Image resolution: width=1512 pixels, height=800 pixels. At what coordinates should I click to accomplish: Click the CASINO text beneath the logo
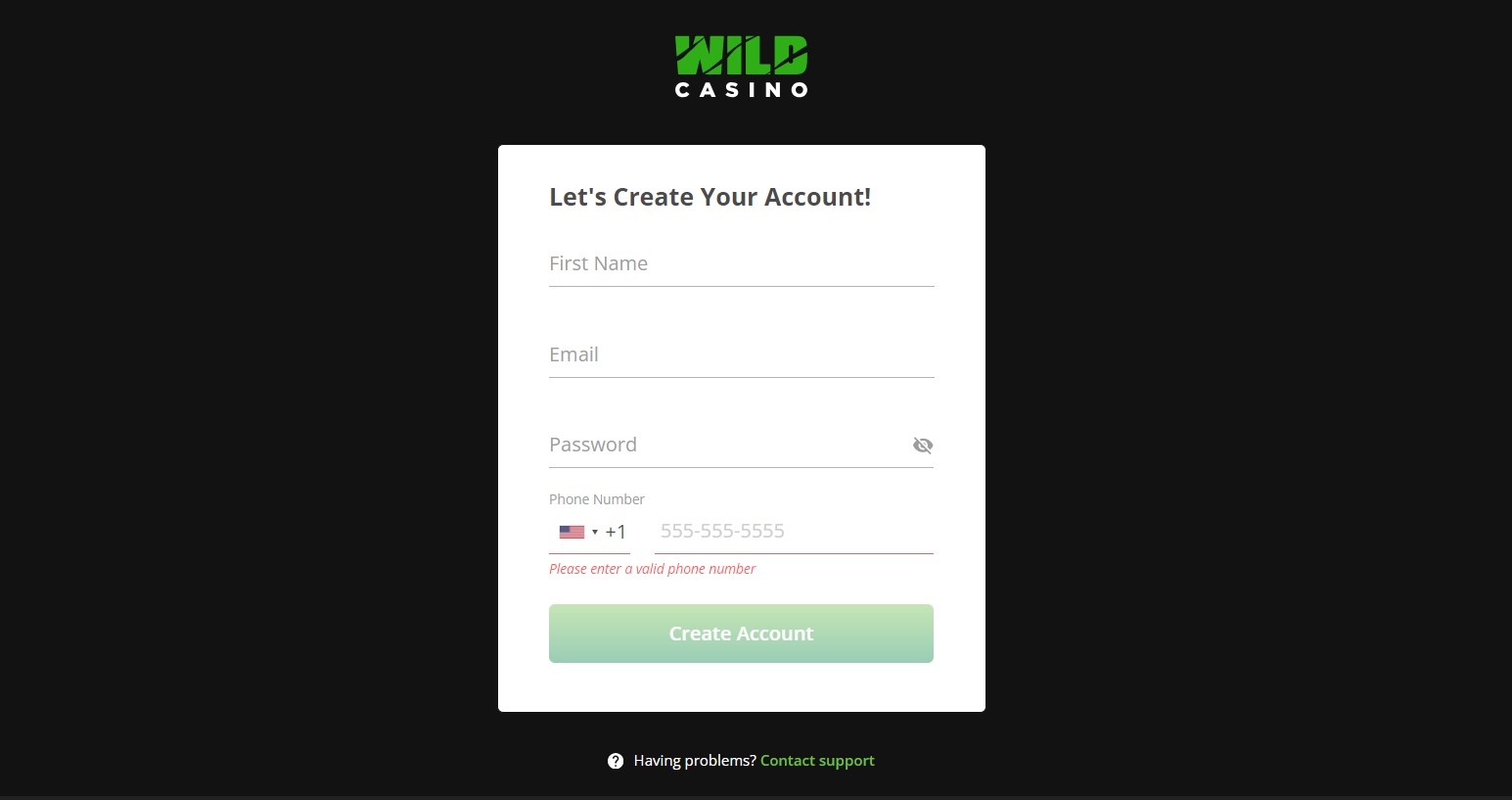click(x=741, y=90)
